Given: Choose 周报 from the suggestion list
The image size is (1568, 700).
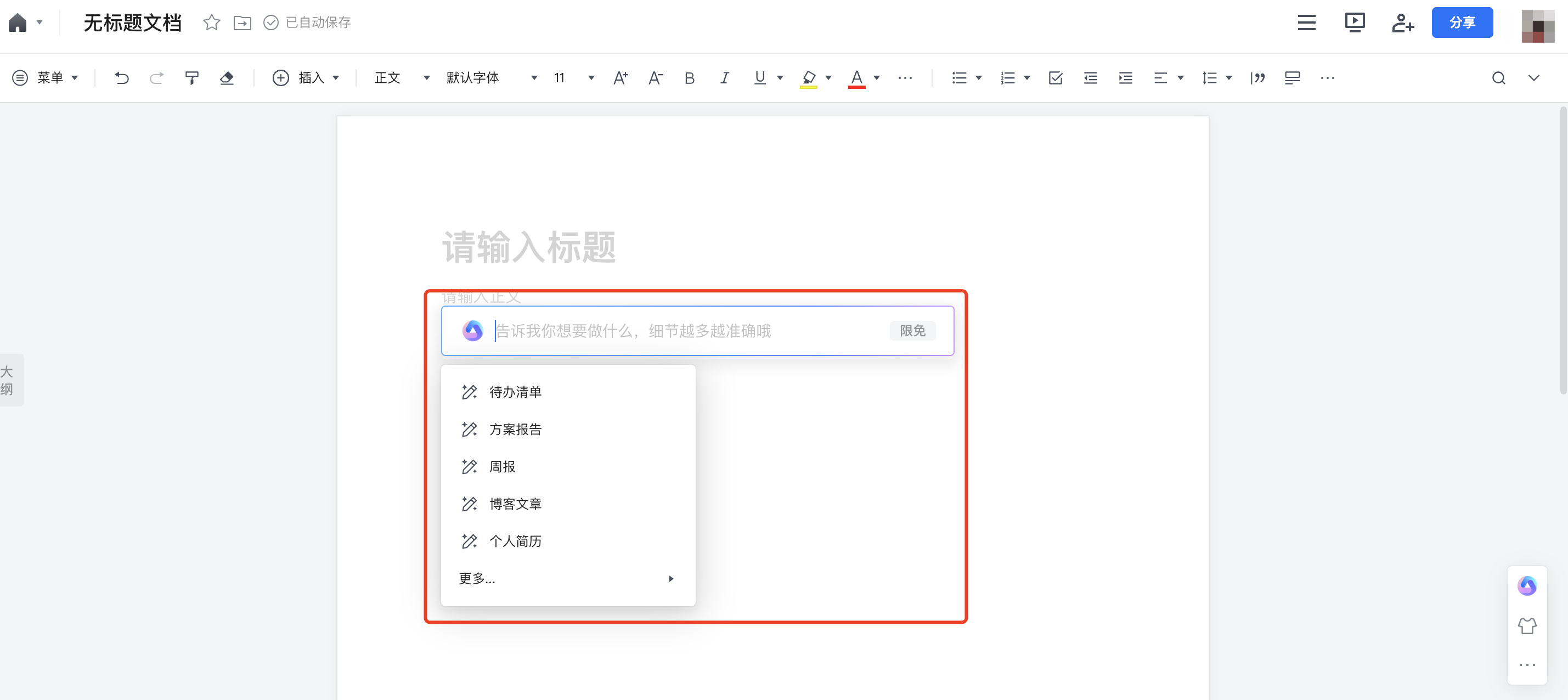Looking at the screenshot, I should (x=502, y=467).
